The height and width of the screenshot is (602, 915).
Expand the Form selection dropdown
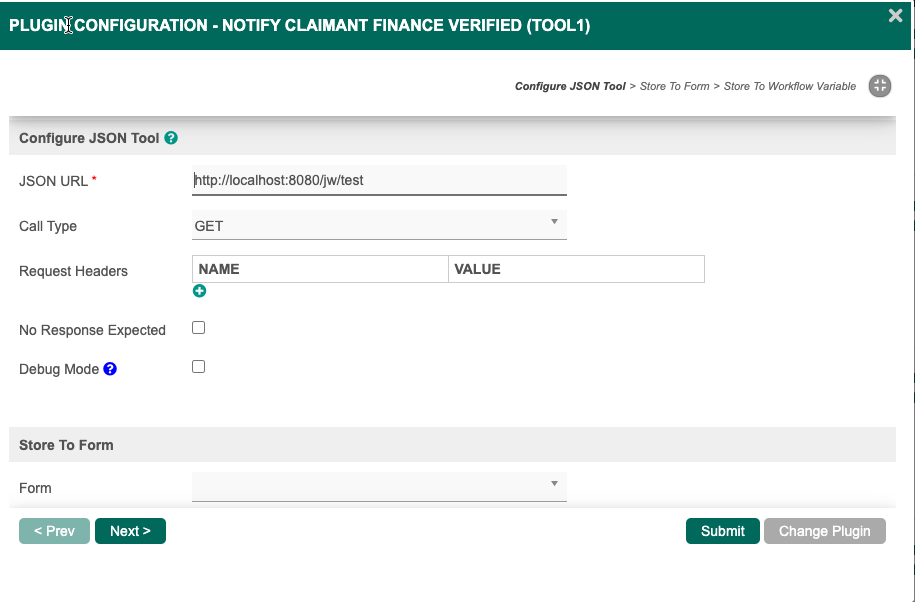(379, 487)
